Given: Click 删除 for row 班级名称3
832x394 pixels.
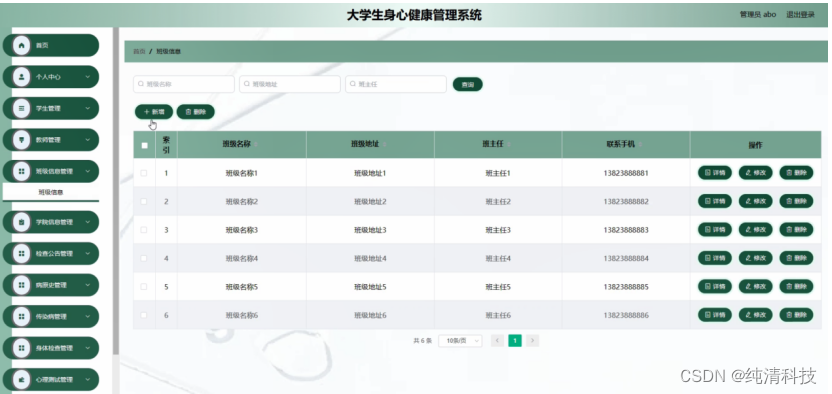Looking at the screenshot, I should click(796, 230).
